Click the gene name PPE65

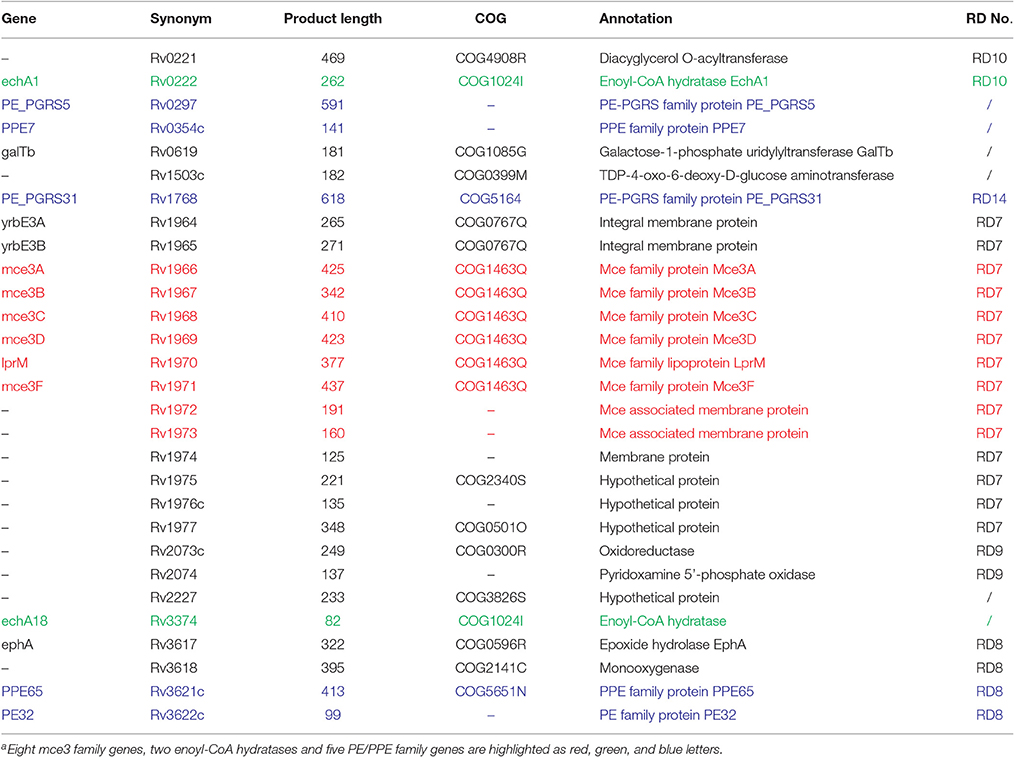(x=22, y=691)
